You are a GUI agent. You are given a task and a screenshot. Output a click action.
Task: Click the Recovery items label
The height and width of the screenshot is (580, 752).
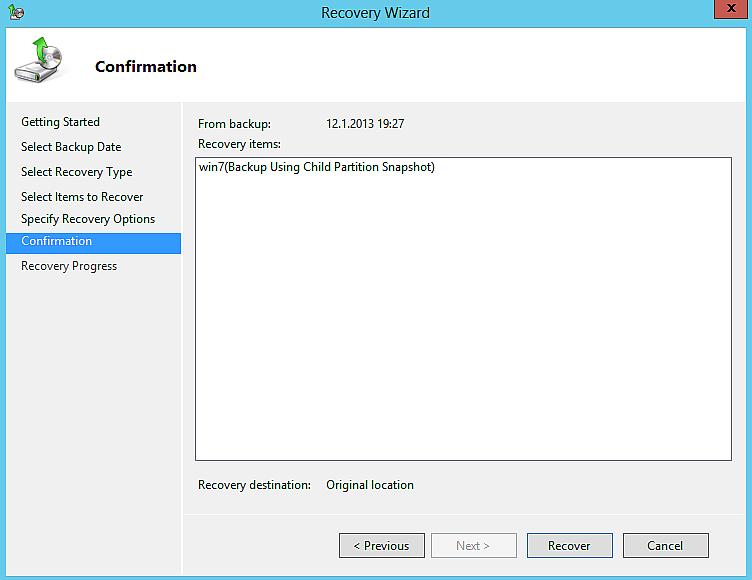tap(239, 144)
